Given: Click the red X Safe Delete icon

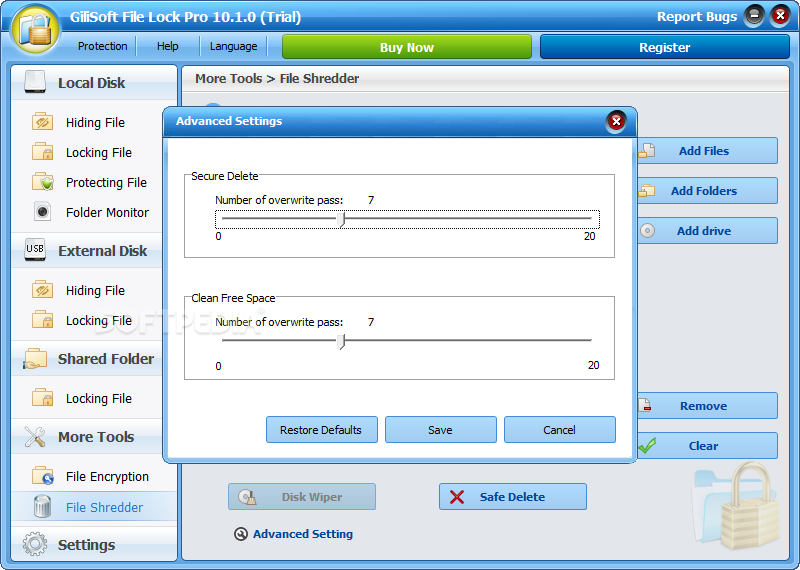Looking at the screenshot, I should click(x=457, y=497).
